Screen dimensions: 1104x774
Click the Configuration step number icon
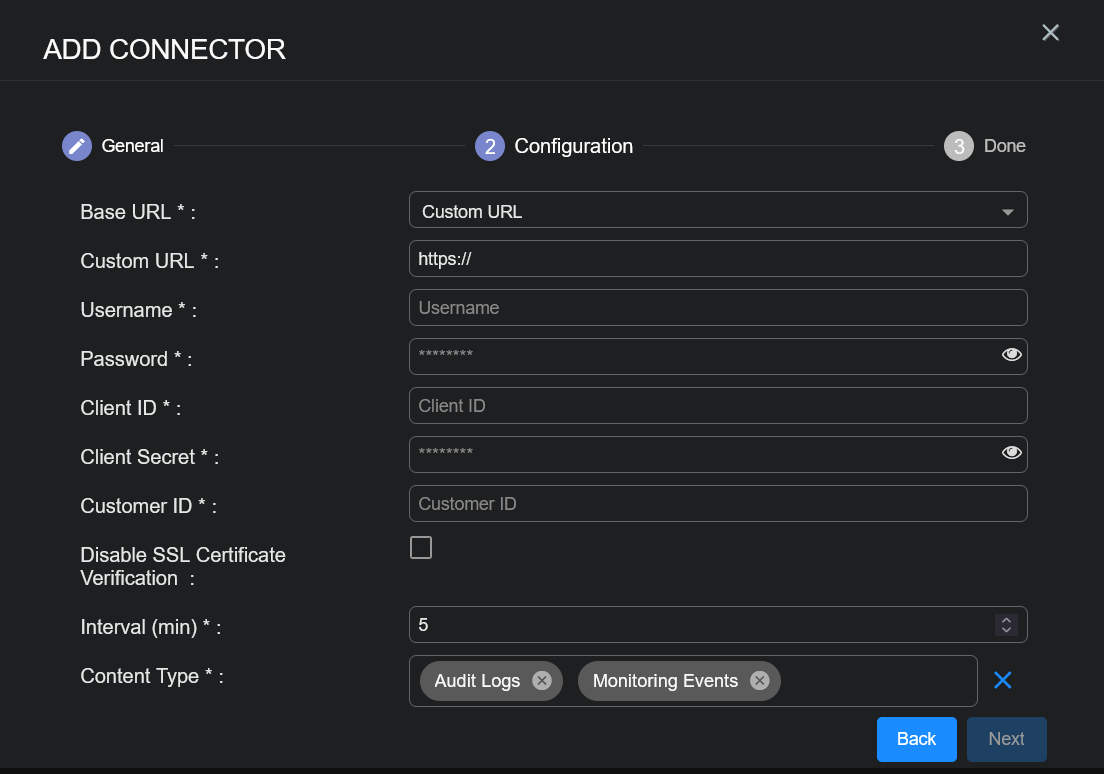tap(490, 146)
